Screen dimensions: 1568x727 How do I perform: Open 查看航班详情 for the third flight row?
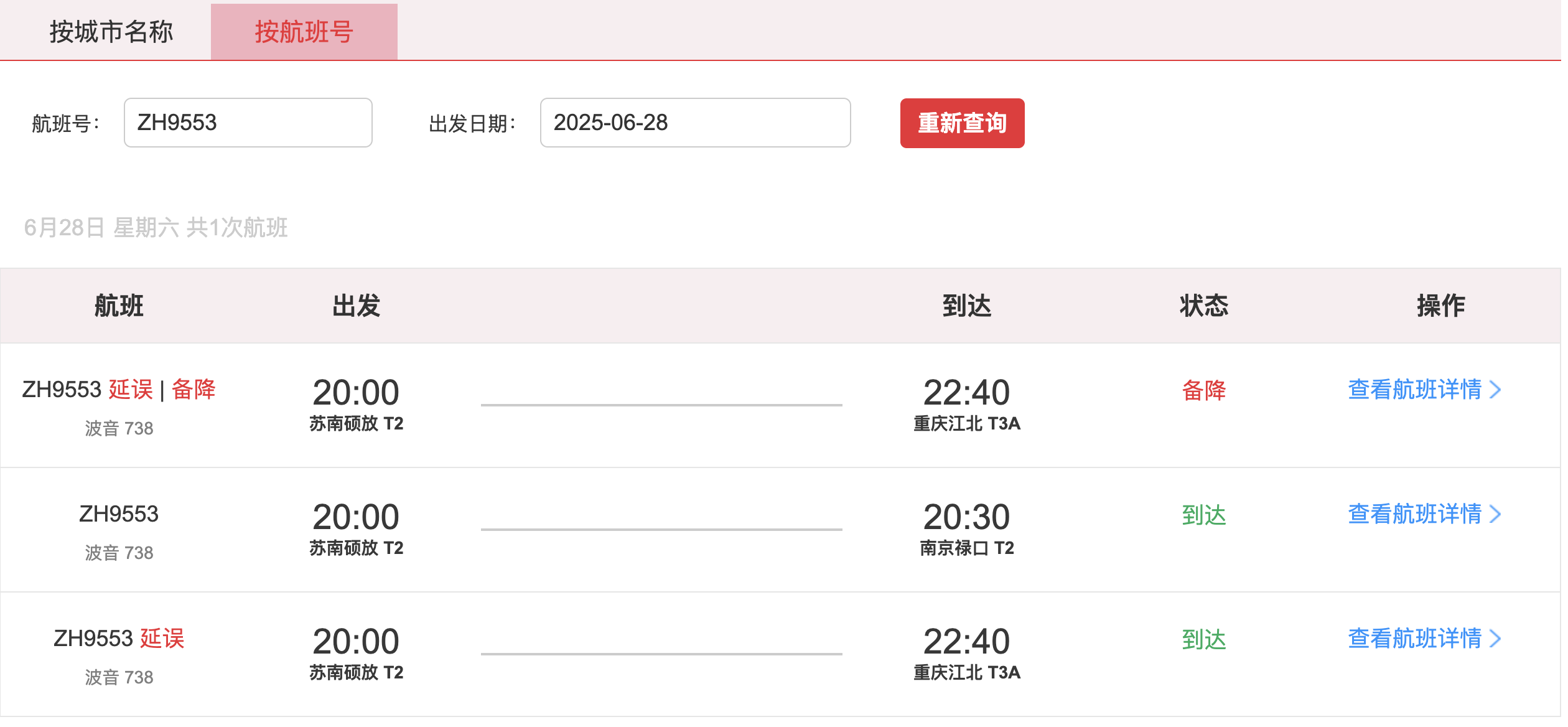coord(1414,639)
